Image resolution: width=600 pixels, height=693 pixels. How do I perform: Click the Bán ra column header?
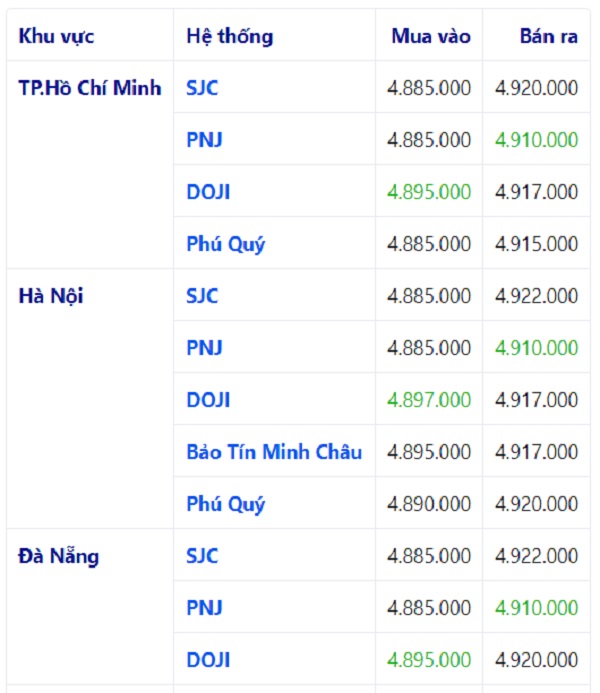pyautogui.click(x=548, y=37)
